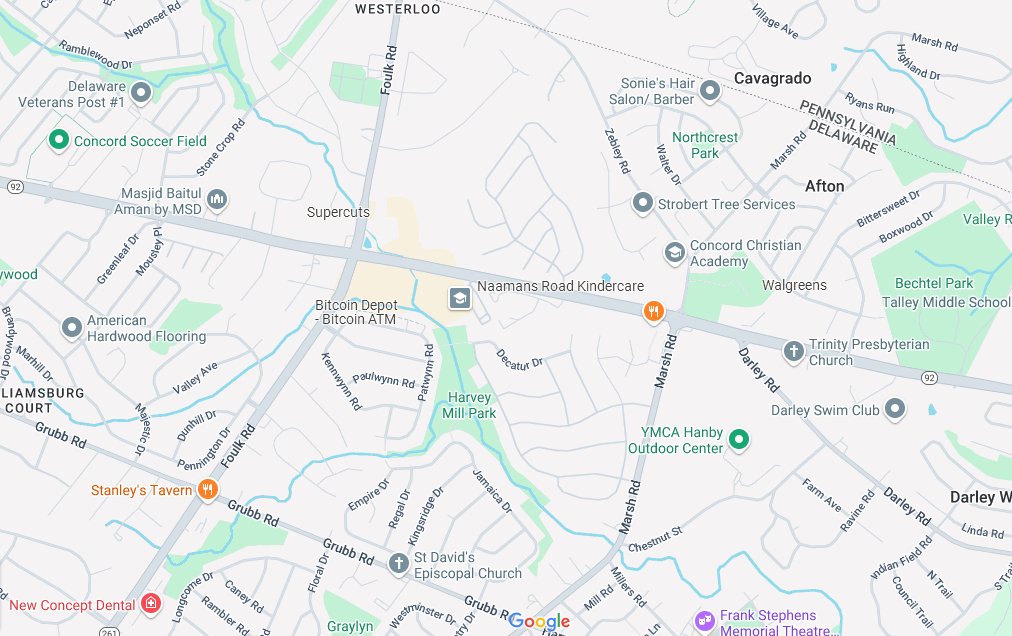Click the YMCA Hanby Outdoor Center pin
This screenshot has width=1012, height=636.
pos(739,440)
